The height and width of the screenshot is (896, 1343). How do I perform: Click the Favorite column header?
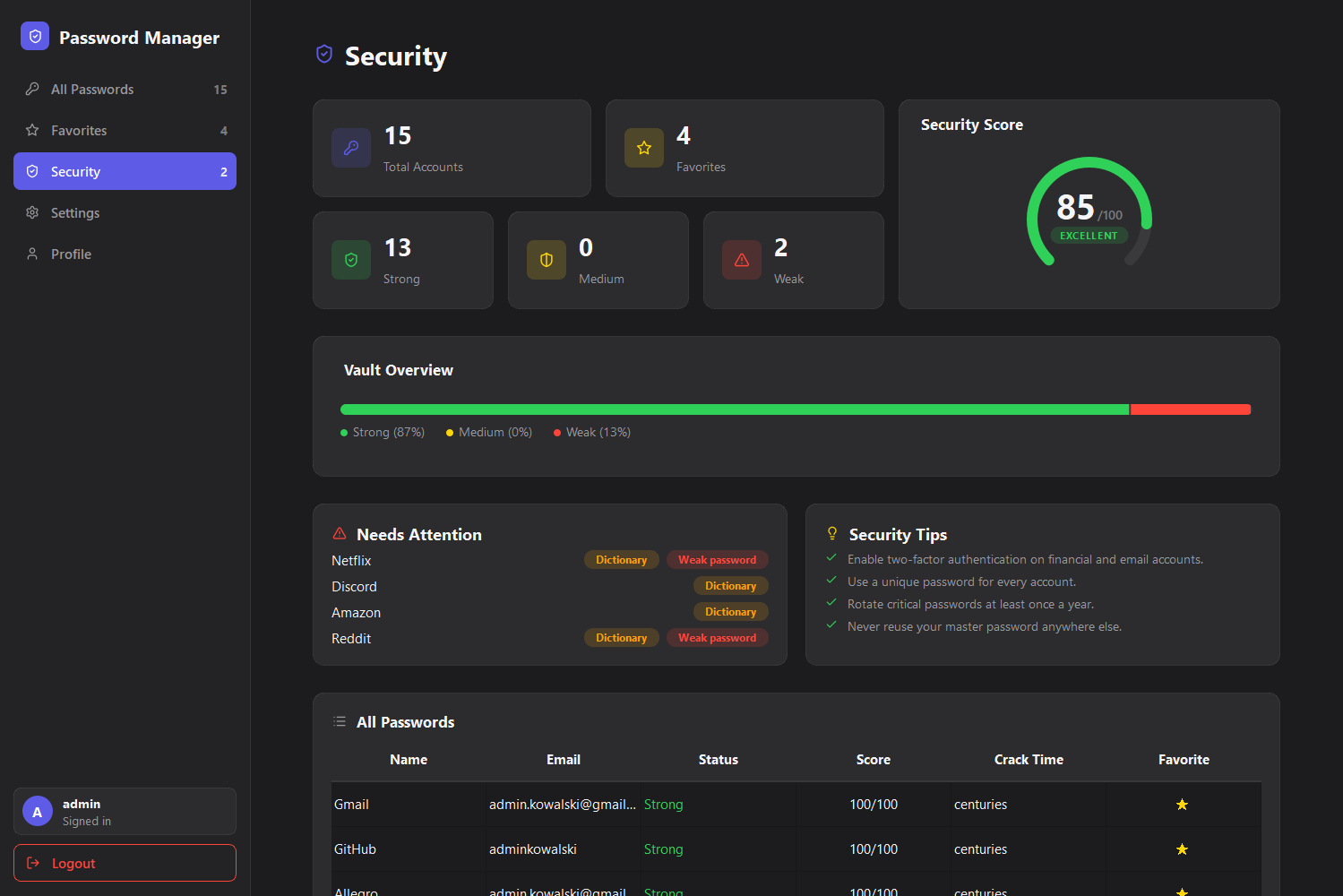(x=1184, y=760)
